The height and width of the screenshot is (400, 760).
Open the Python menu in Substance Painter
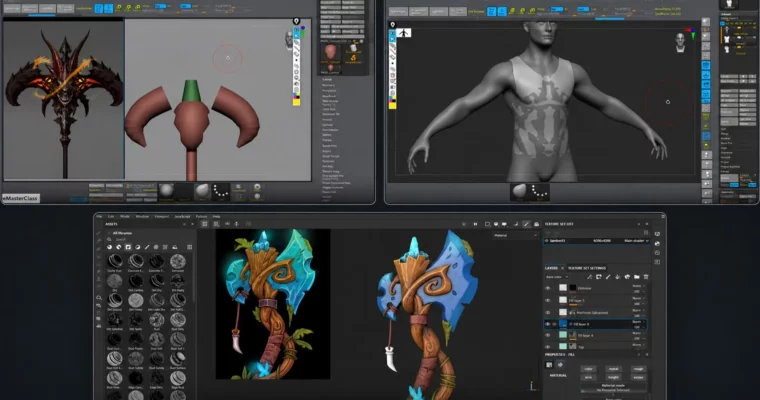click(x=201, y=216)
